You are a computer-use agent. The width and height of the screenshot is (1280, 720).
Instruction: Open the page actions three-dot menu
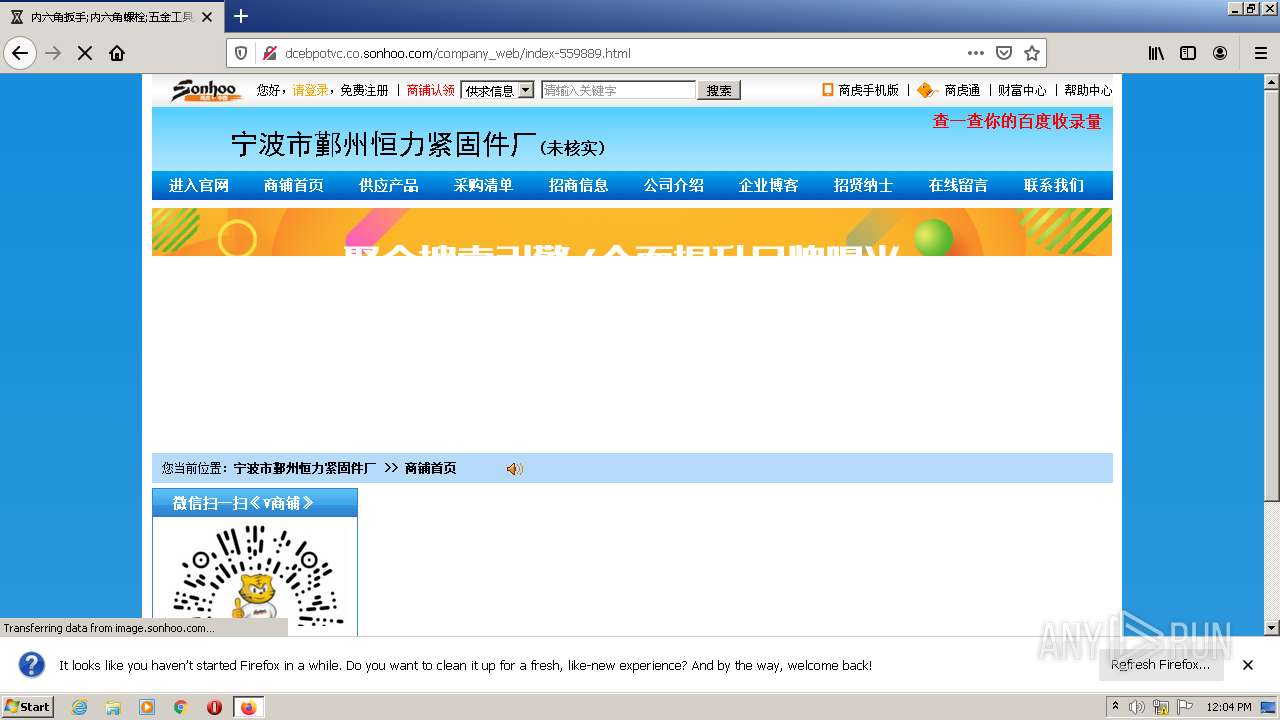[976, 53]
